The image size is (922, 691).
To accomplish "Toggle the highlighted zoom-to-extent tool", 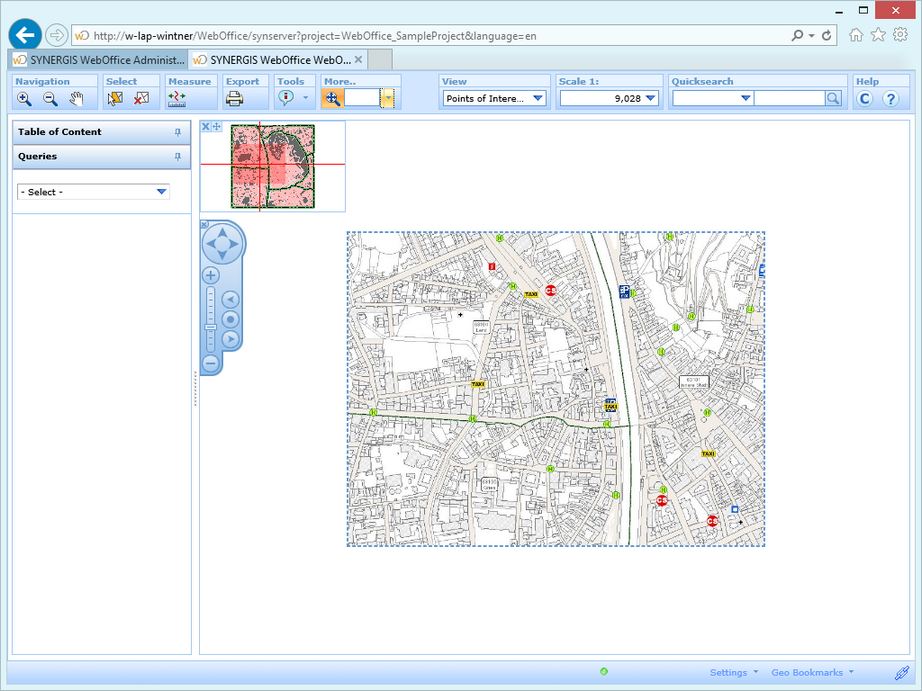I will coord(333,97).
